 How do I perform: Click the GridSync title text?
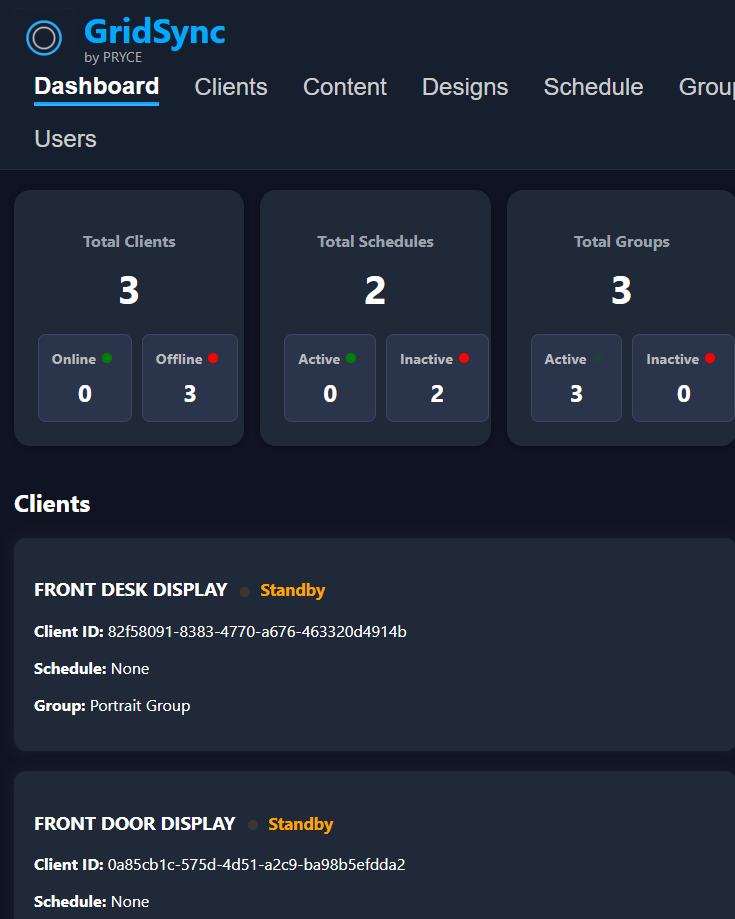[x=155, y=32]
